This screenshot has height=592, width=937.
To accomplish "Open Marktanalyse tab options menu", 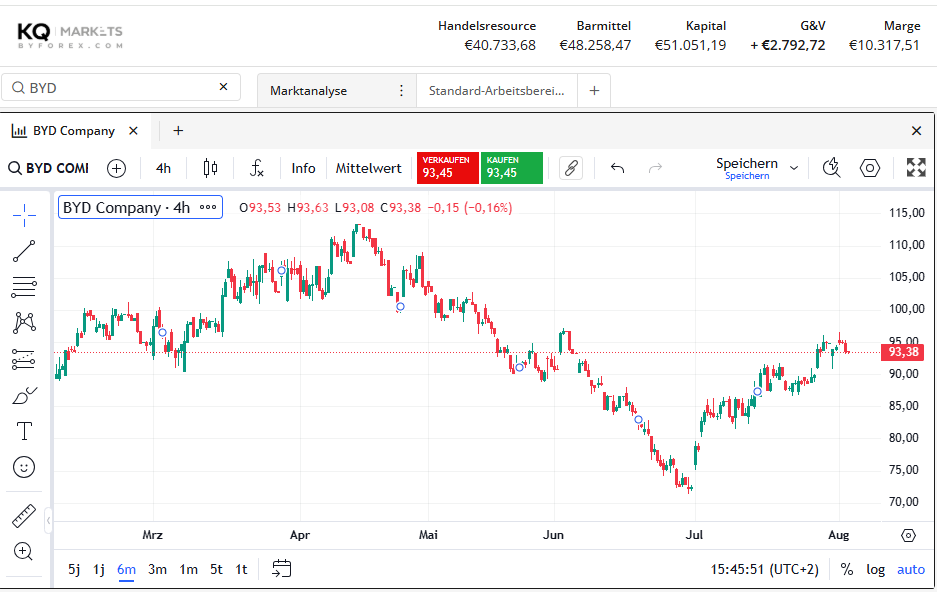I will click(x=401, y=91).
